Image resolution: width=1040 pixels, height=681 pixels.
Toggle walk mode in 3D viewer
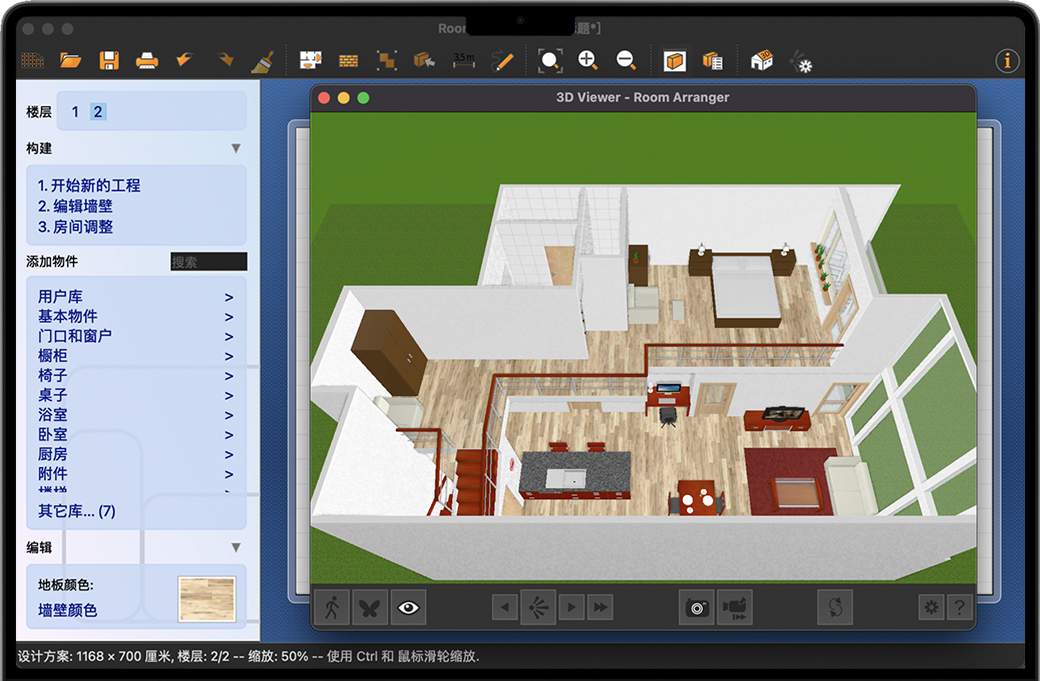tap(332, 607)
